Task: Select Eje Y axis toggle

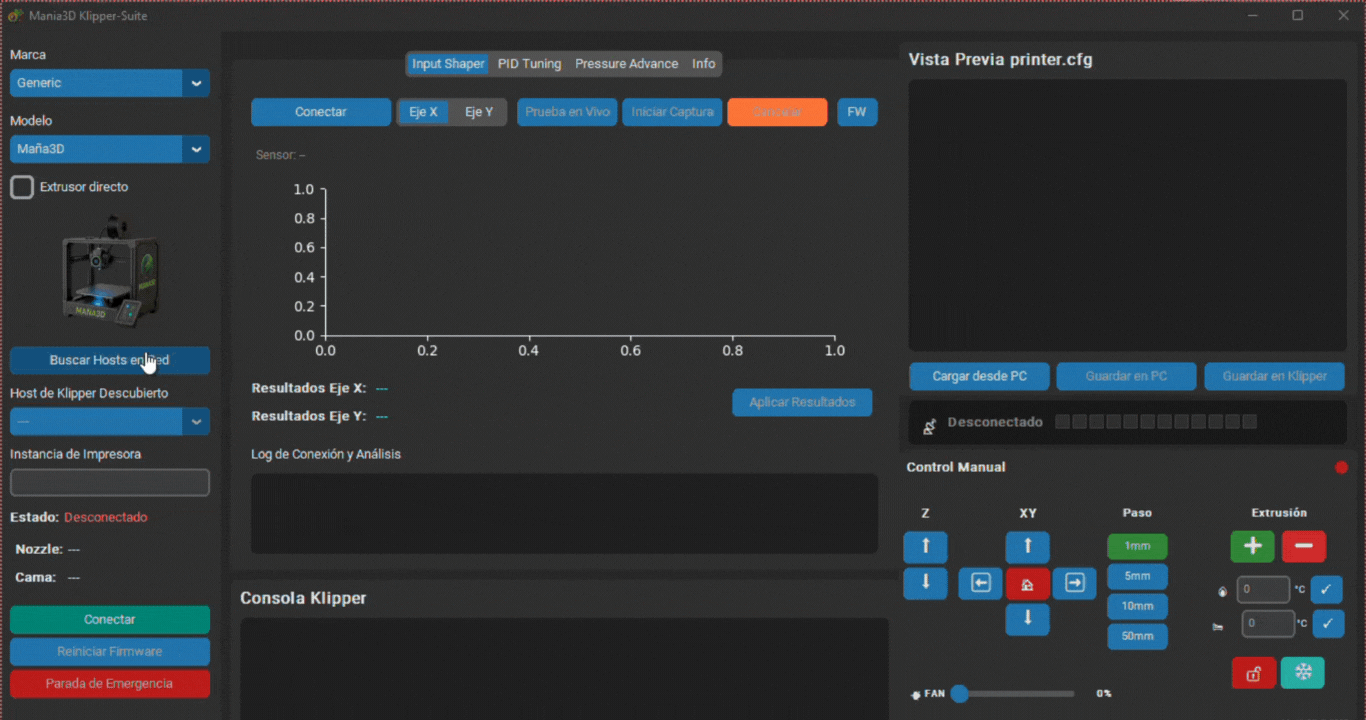Action: [x=479, y=112]
